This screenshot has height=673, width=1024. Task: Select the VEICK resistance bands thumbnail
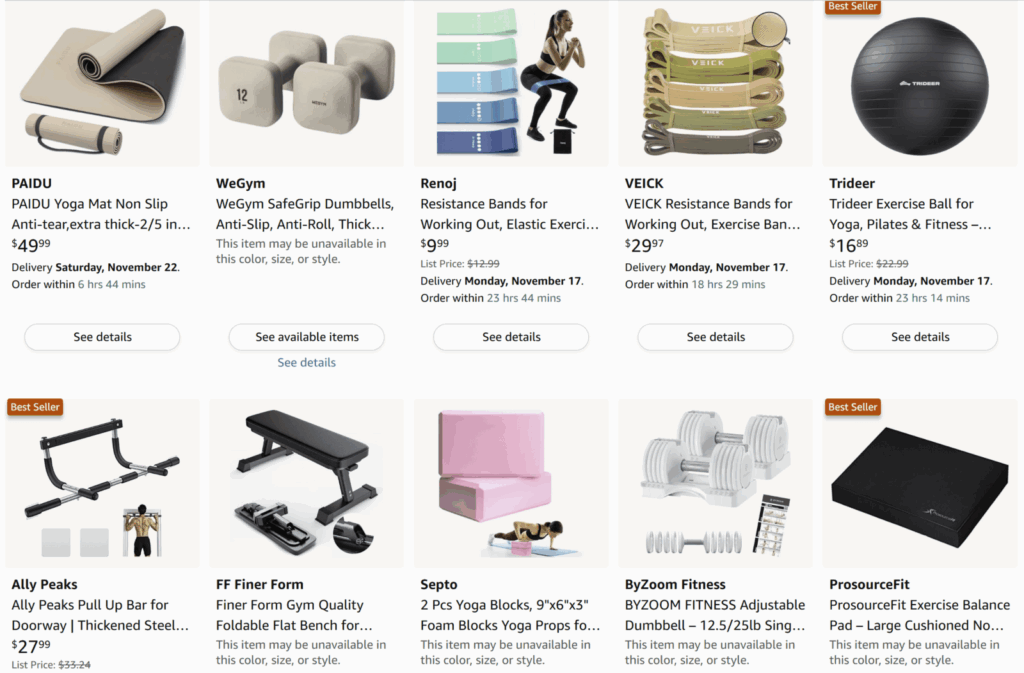point(716,83)
